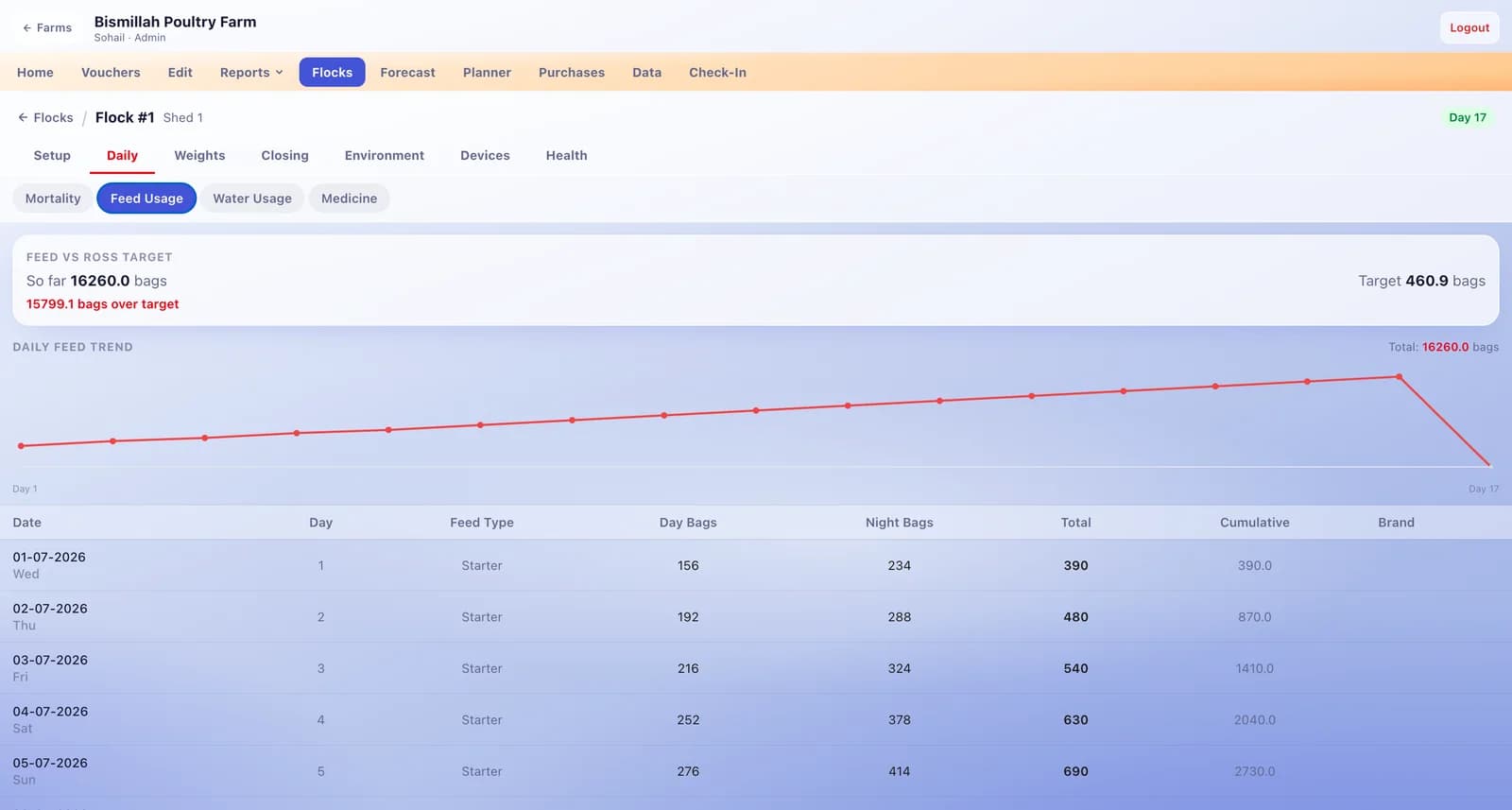Screen dimensions: 1512x810
Task: Click the Day 1 point on feed chart
Action: pos(21,446)
